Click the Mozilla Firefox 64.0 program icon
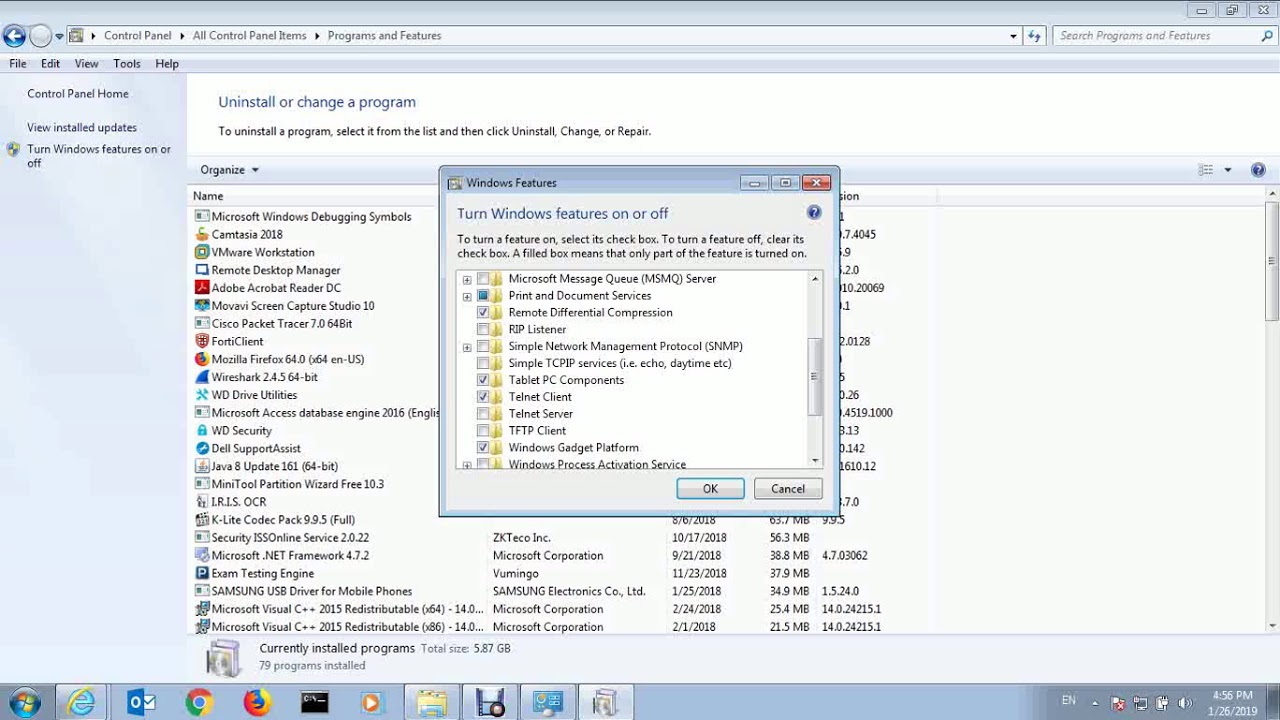Viewport: 1280px width, 720px height. point(202,359)
